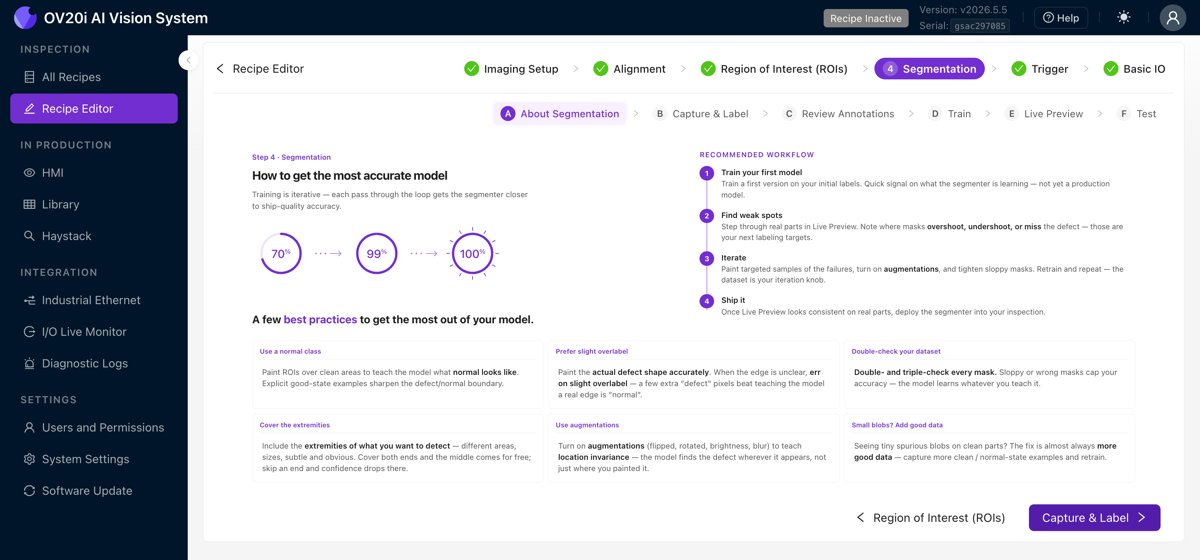Switch to the Review Annotations sub-step
Image resolution: width=1200 pixels, height=560 pixels.
(838, 114)
